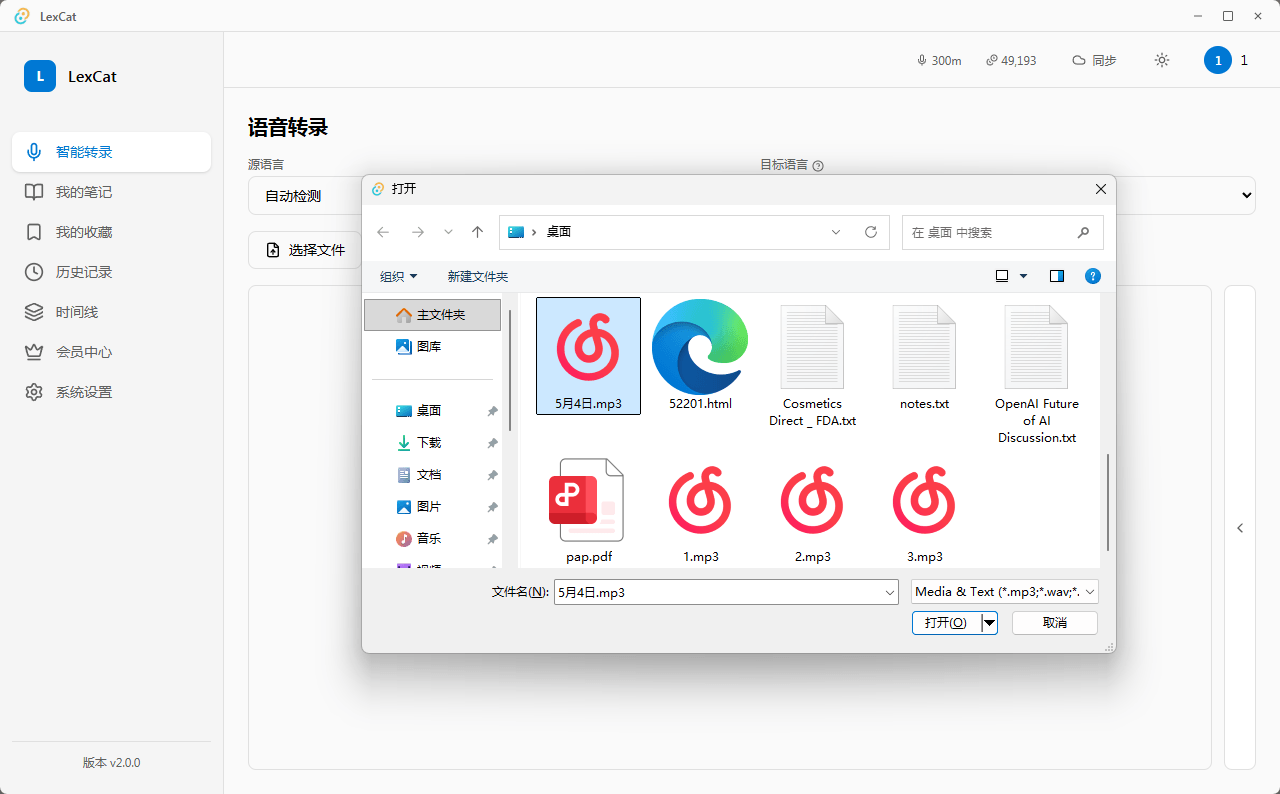Click the split arrow beside 打开 button

[989, 623]
